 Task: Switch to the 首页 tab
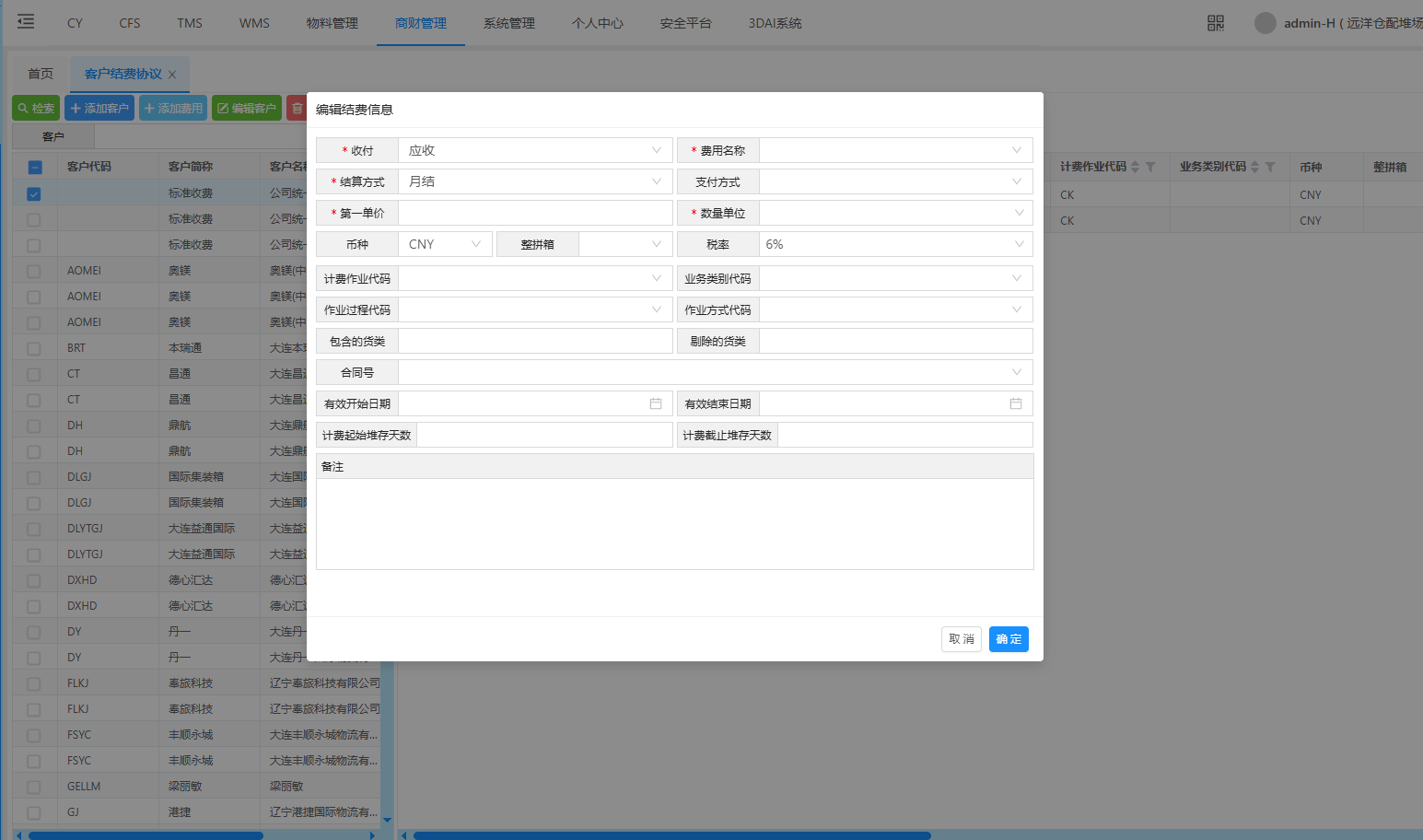tap(41, 74)
